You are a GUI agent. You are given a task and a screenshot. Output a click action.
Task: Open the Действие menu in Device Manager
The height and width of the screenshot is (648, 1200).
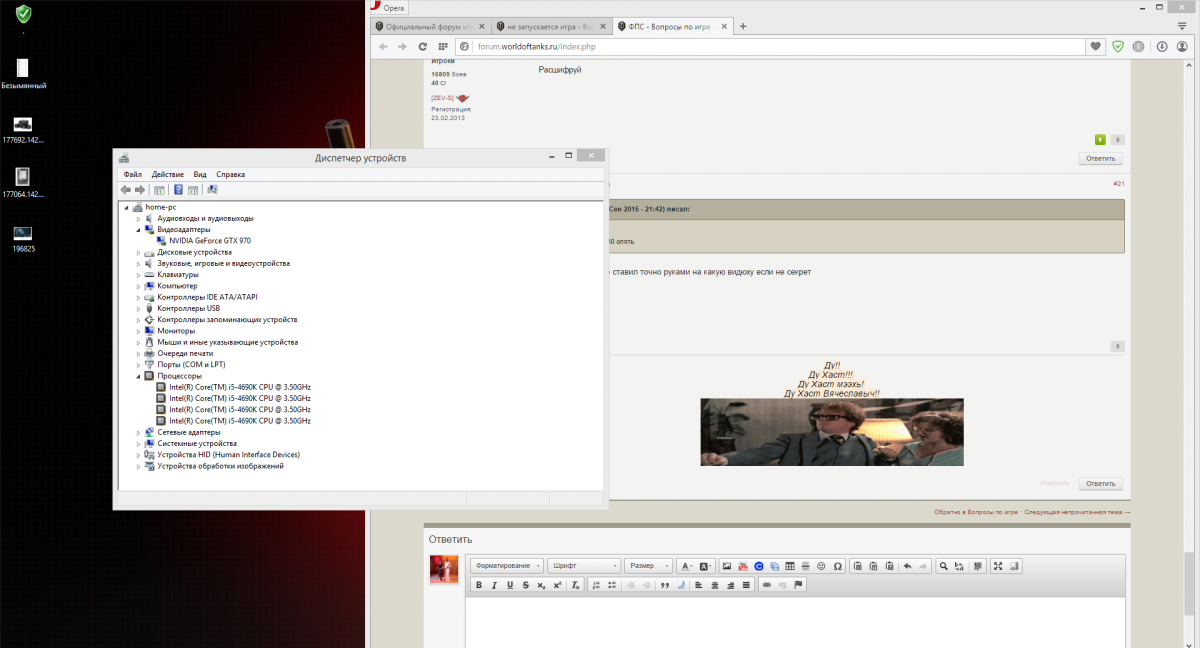point(167,174)
